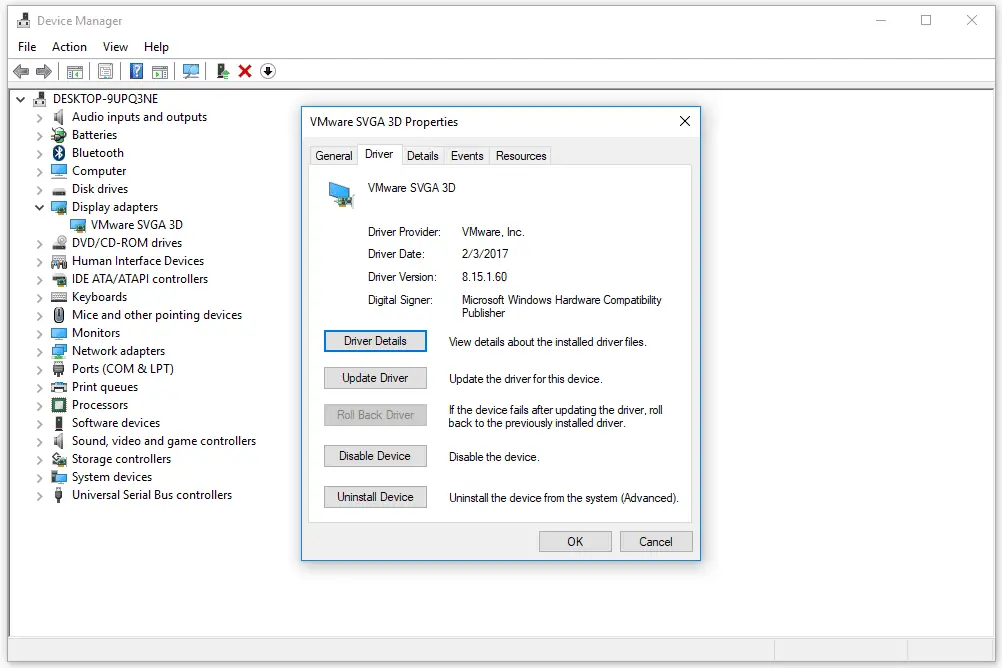Click the Scan for hardware changes monitor icon
The height and width of the screenshot is (668, 1002).
pyautogui.click(x=190, y=71)
